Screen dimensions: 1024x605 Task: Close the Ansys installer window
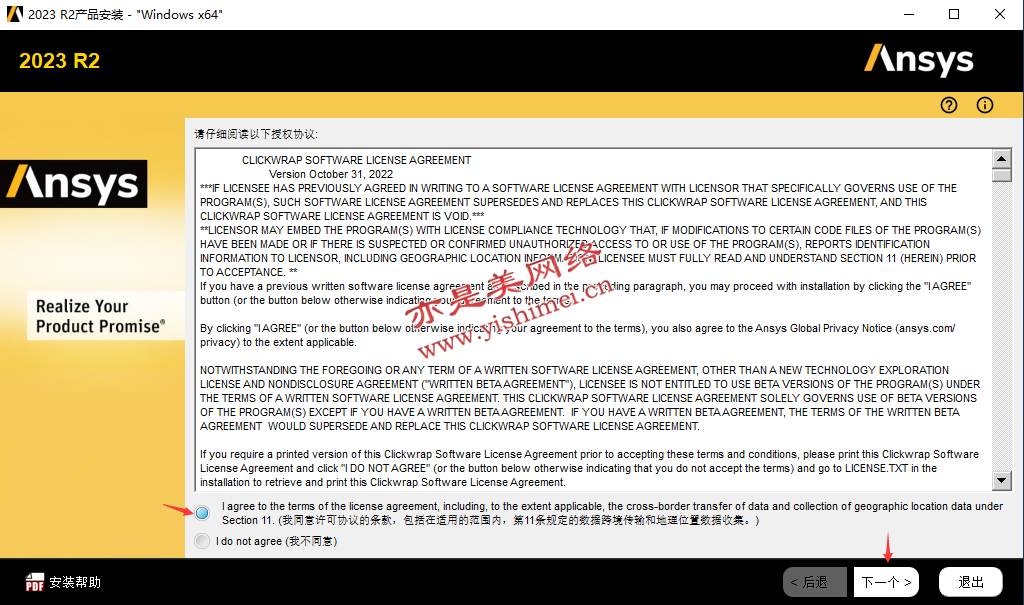coord(1000,14)
